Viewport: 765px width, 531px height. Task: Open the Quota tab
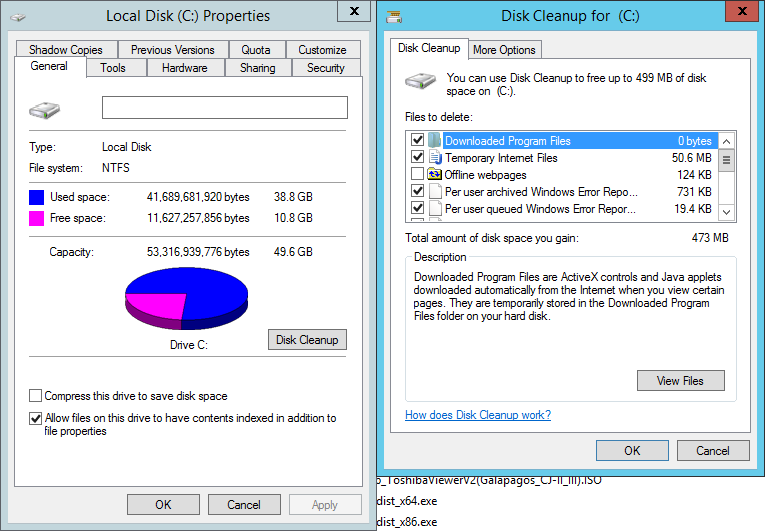pos(256,50)
